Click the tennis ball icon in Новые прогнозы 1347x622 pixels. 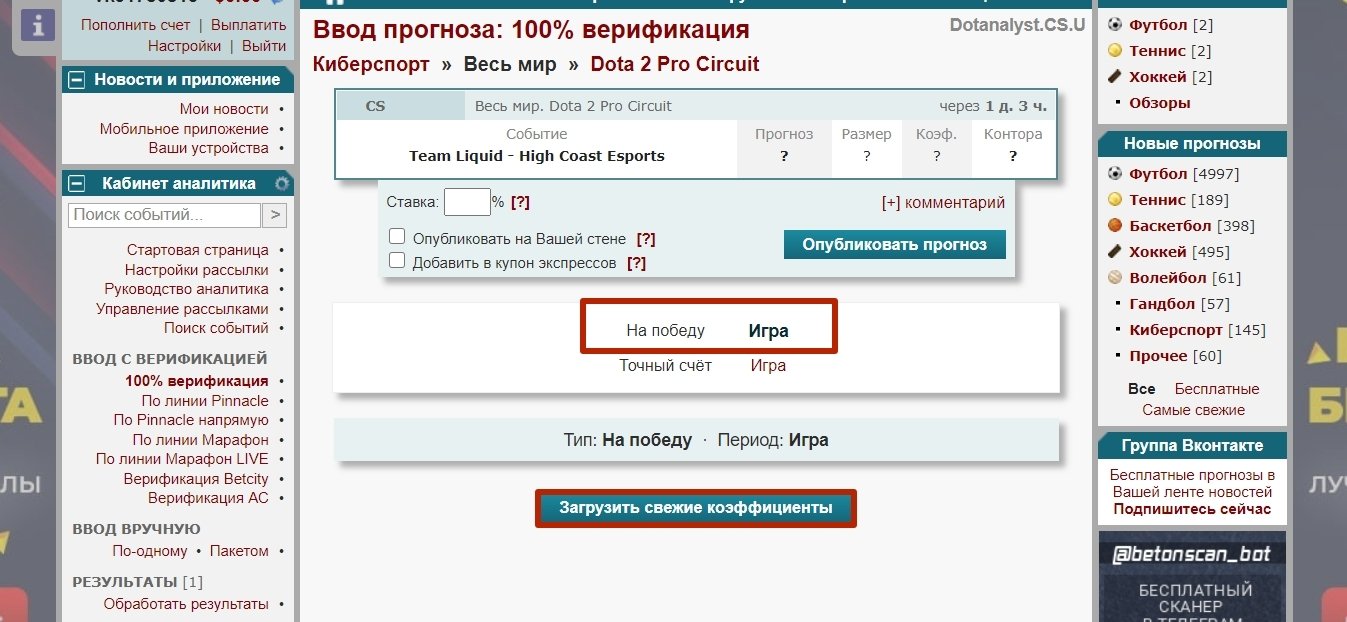point(1115,200)
